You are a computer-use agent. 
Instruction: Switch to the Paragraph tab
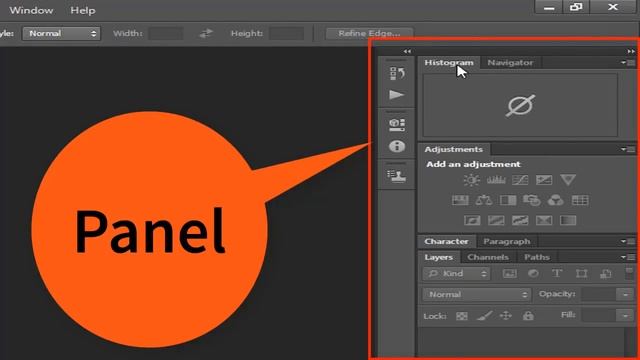[x=507, y=241]
